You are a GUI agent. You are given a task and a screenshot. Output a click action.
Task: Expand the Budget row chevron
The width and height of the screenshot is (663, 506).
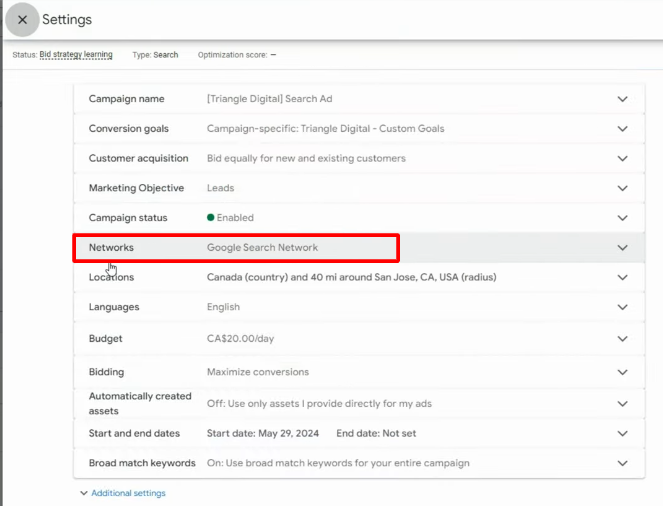(622, 339)
